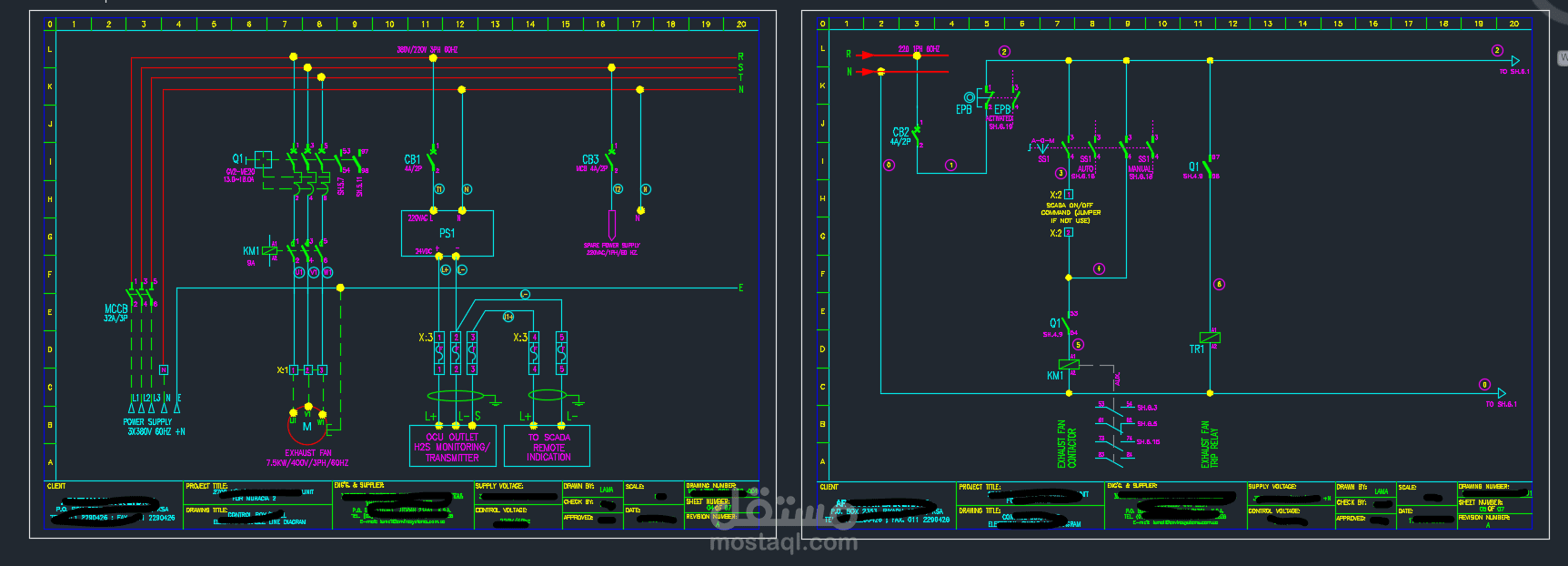Click the SPARE POWER SUPPLY connector symbol
The height and width of the screenshot is (566, 1568).
(612, 225)
